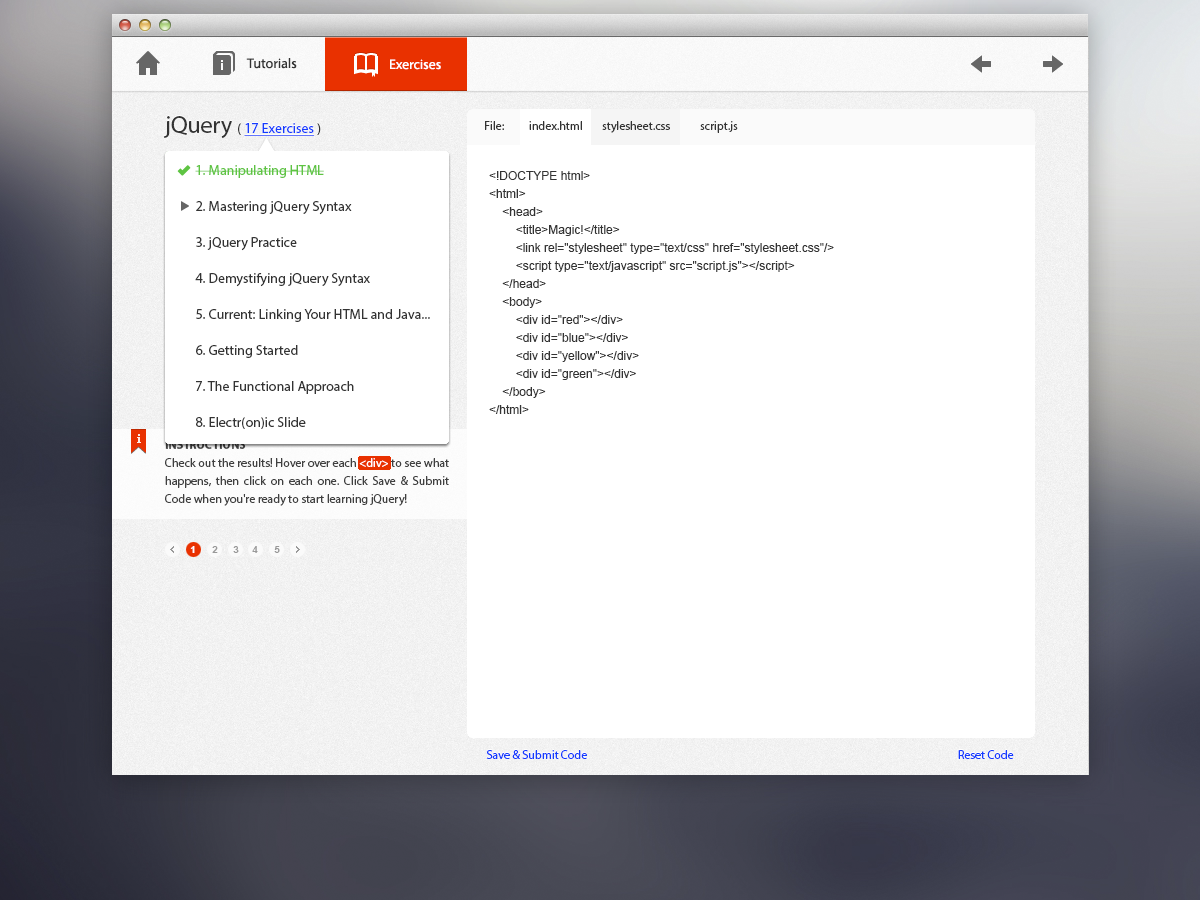This screenshot has width=1200, height=900.
Task: Click green checkmark beside Manipulating HTML
Action: (x=184, y=170)
